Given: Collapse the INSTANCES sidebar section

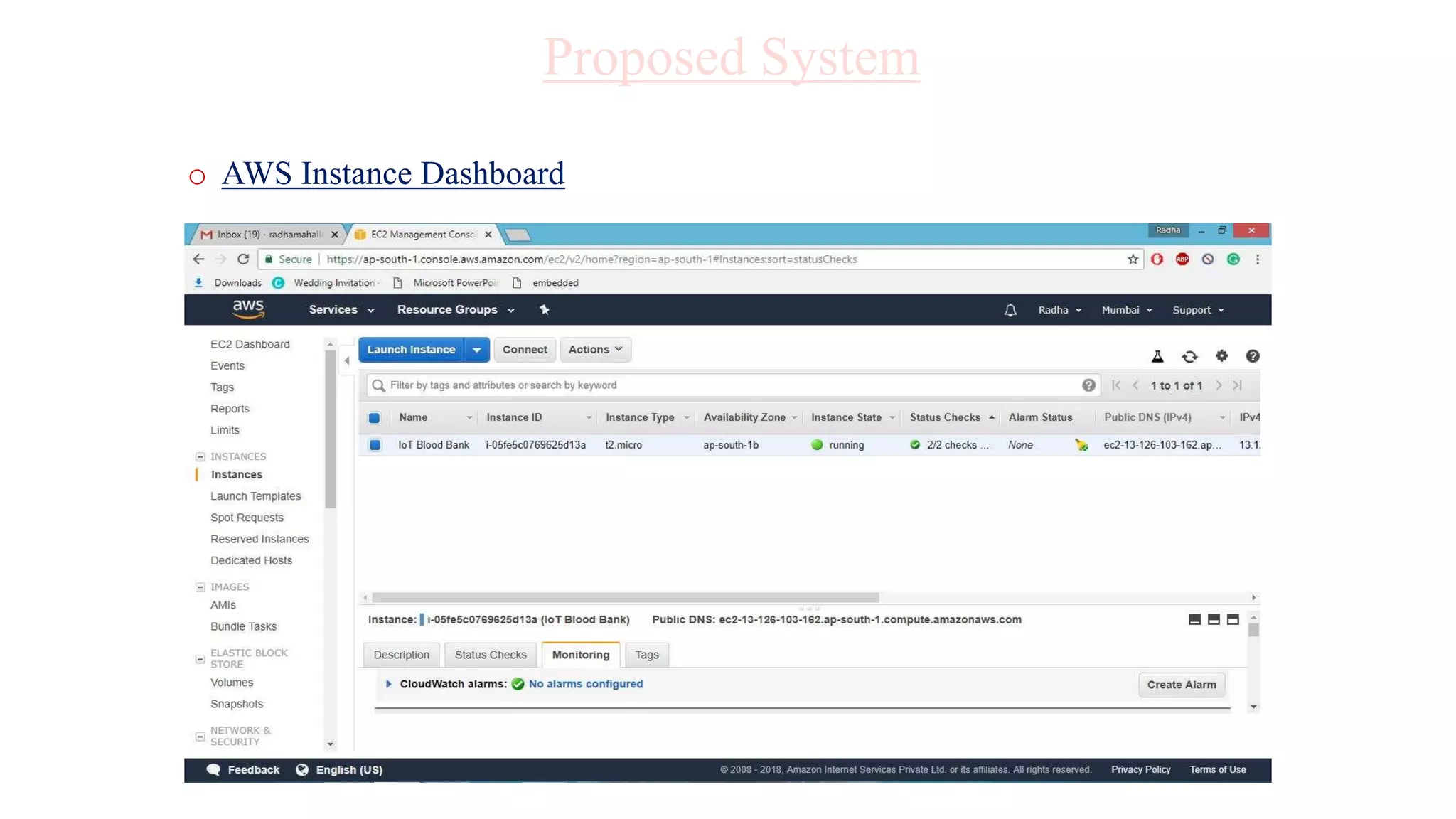Looking at the screenshot, I should click(200, 456).
